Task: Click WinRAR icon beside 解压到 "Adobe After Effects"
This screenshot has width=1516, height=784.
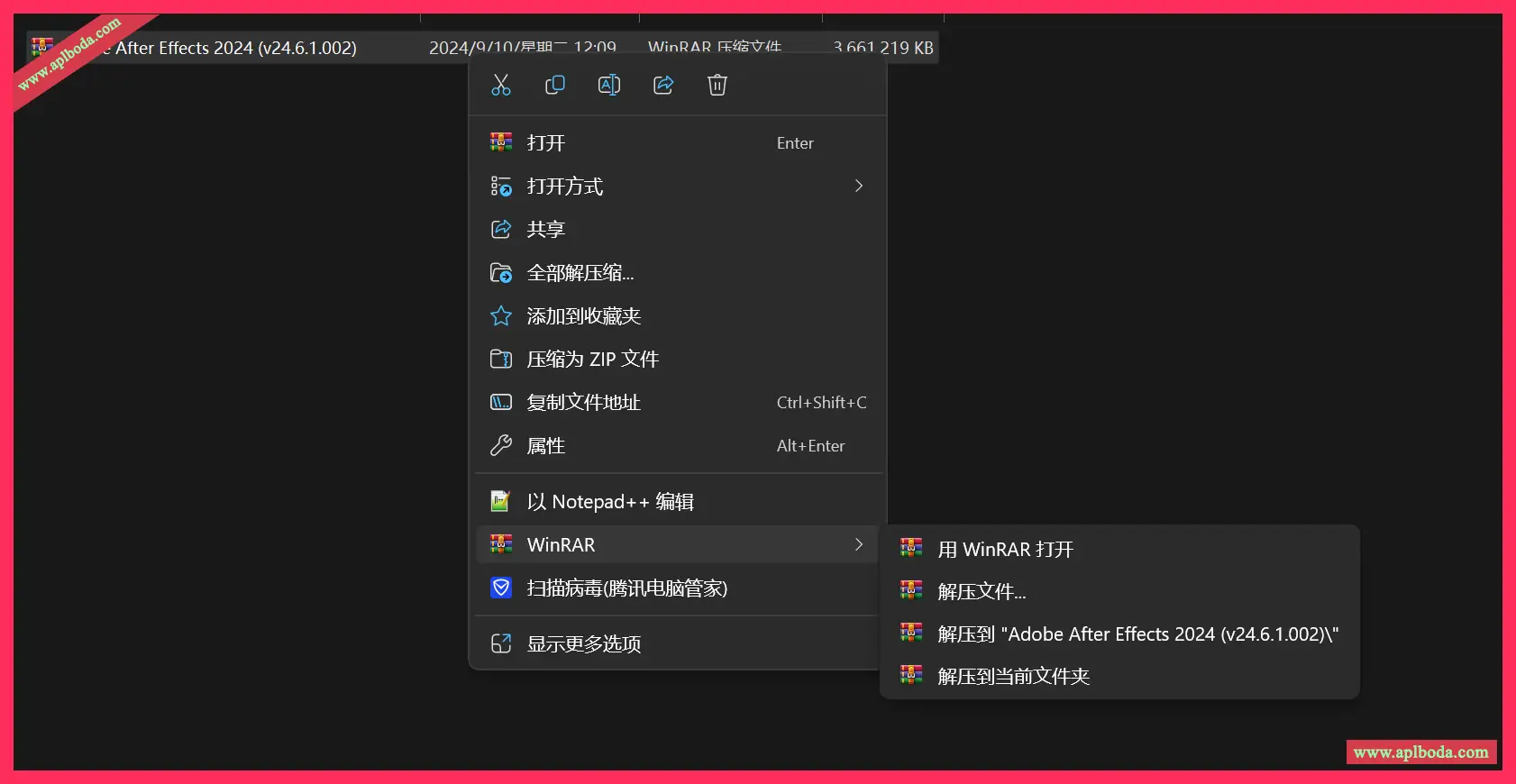Action: (x=911, y=633)
